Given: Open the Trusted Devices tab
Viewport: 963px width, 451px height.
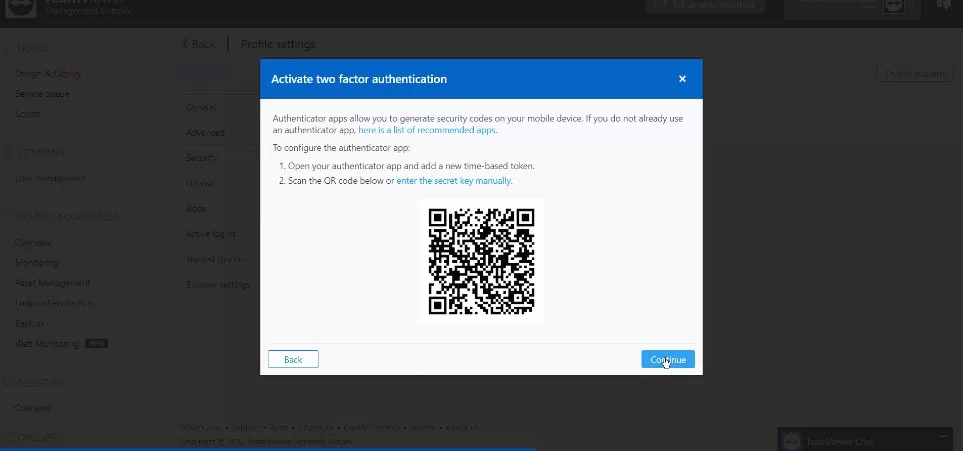Looking at the screenshot, I should (x=217, y=259).
